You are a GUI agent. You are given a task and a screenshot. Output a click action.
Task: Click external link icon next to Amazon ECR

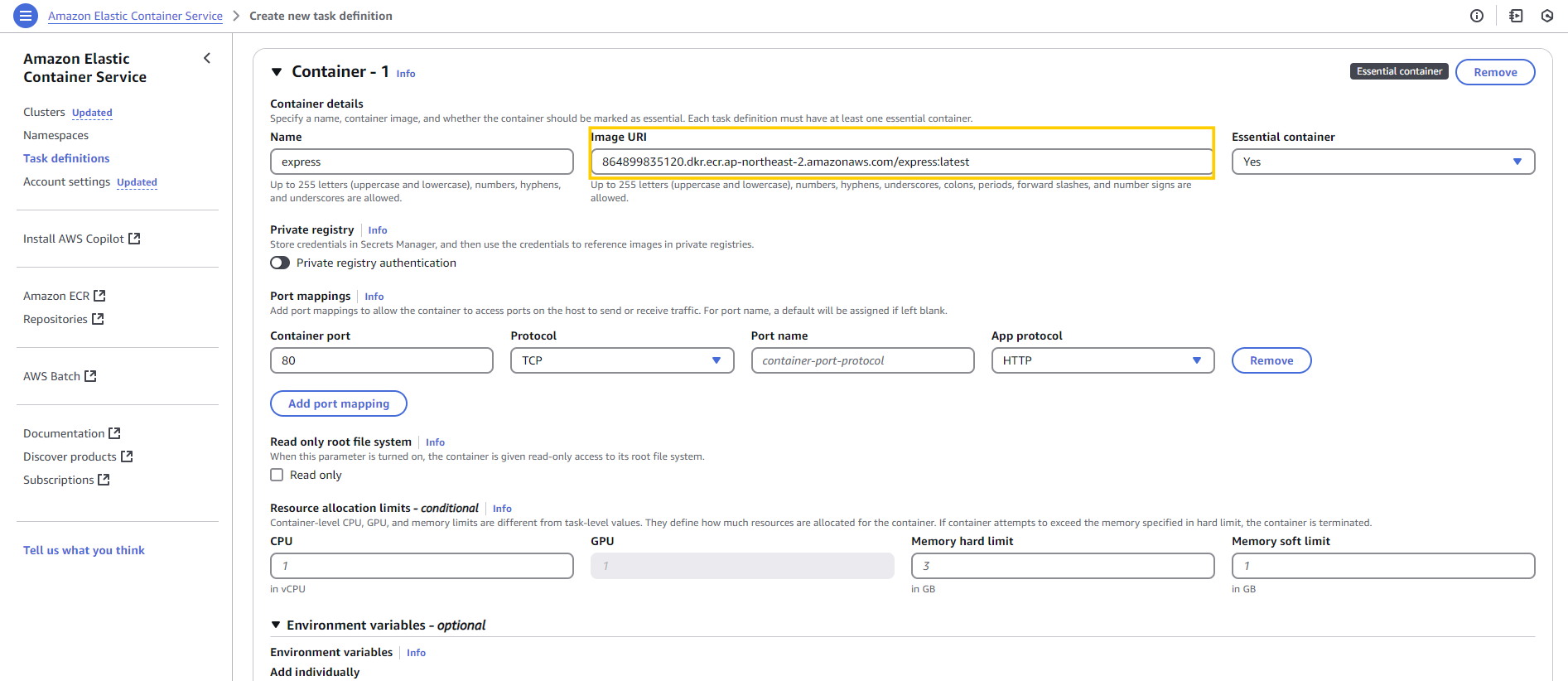click(x=99, y=296)
